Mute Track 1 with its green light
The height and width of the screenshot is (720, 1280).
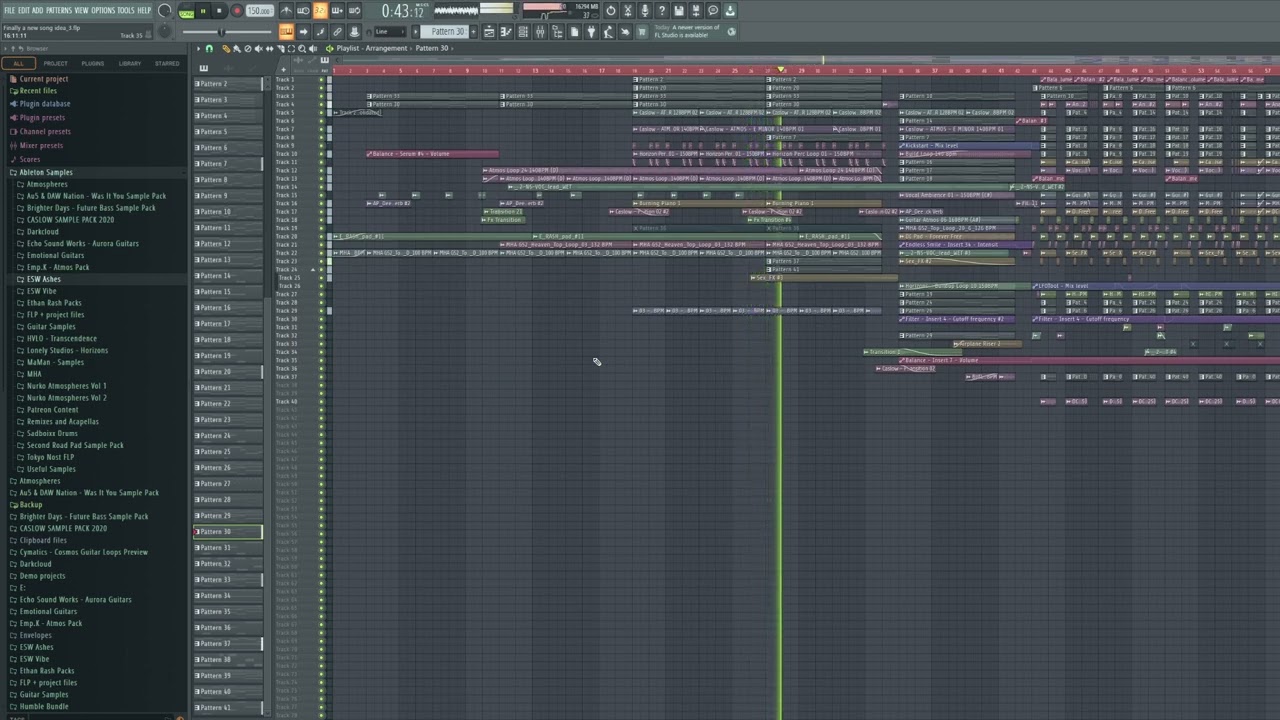pos(322,80)
